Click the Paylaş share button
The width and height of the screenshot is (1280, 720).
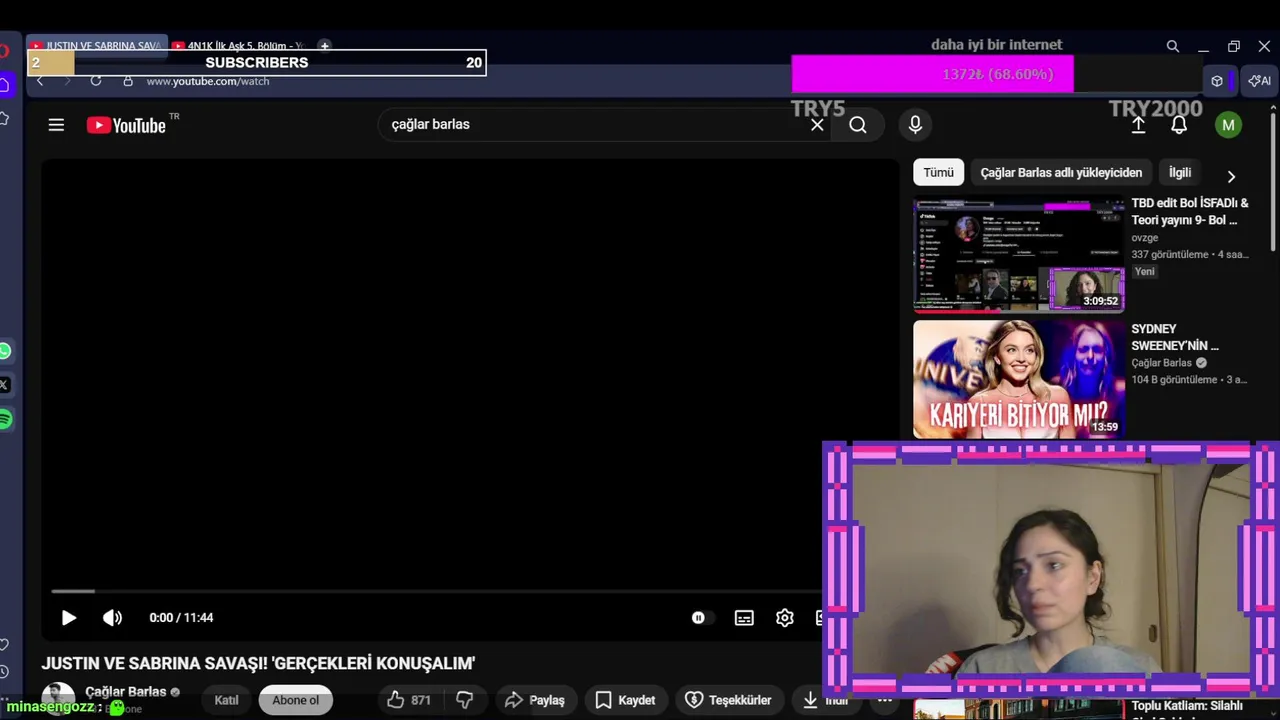pos(535,700)
